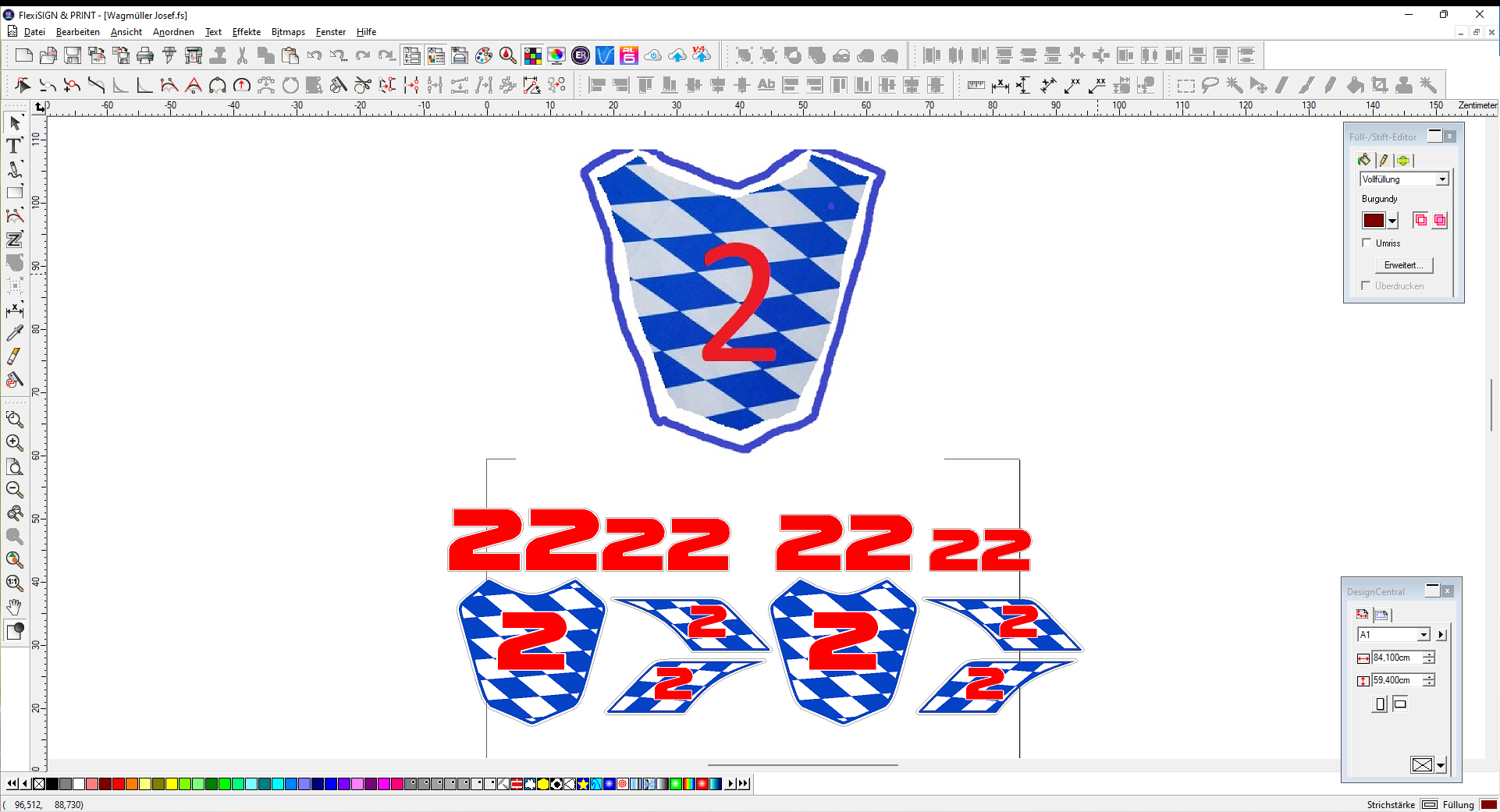
Task: Click the Undo arrow icon
Action: pos(314,55)
